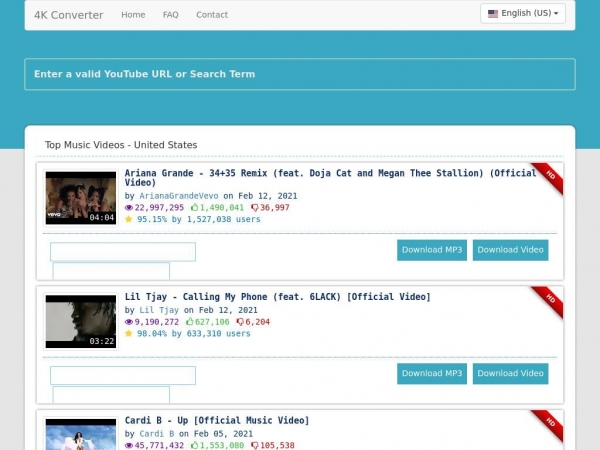Click the star rating icon beside 98.04%

tap(129, 333)
